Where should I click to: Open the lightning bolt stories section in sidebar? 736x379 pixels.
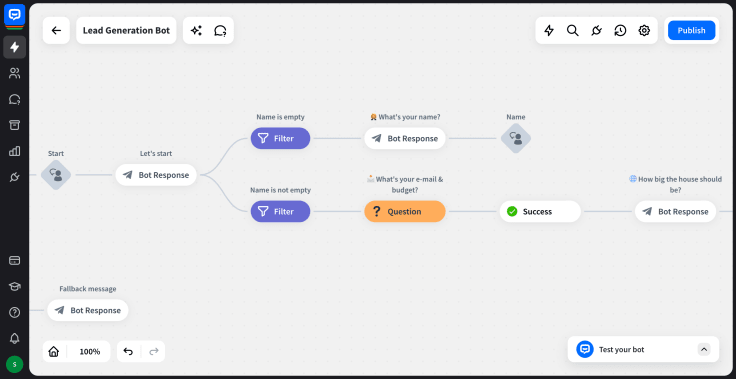click(15, 47)
